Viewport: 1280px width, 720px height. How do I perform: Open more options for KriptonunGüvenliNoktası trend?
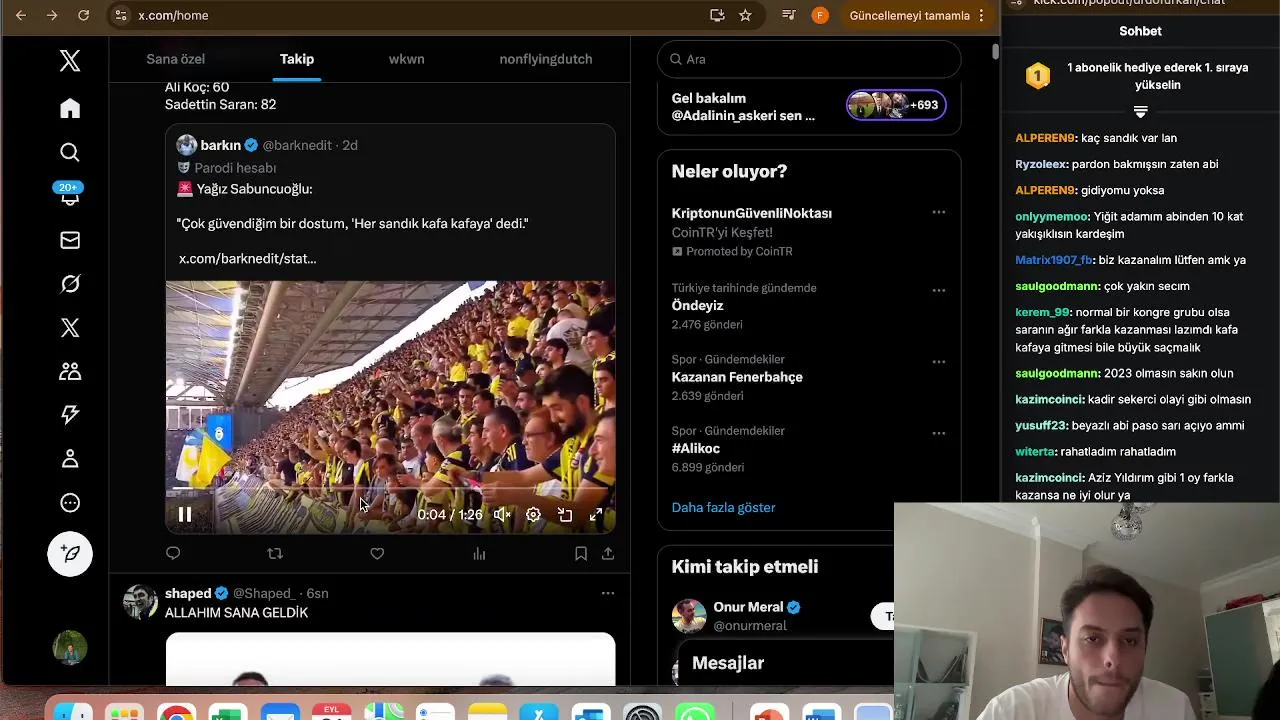click(939, 212)
